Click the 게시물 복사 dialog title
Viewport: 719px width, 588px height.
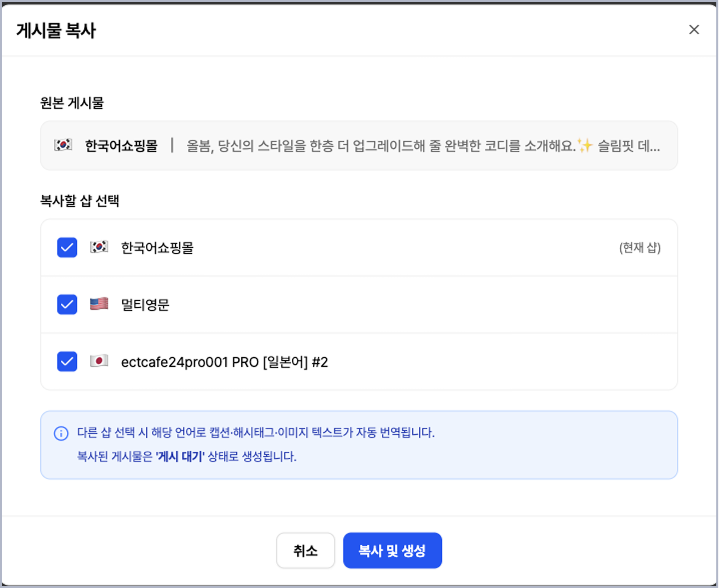point(56,30)
